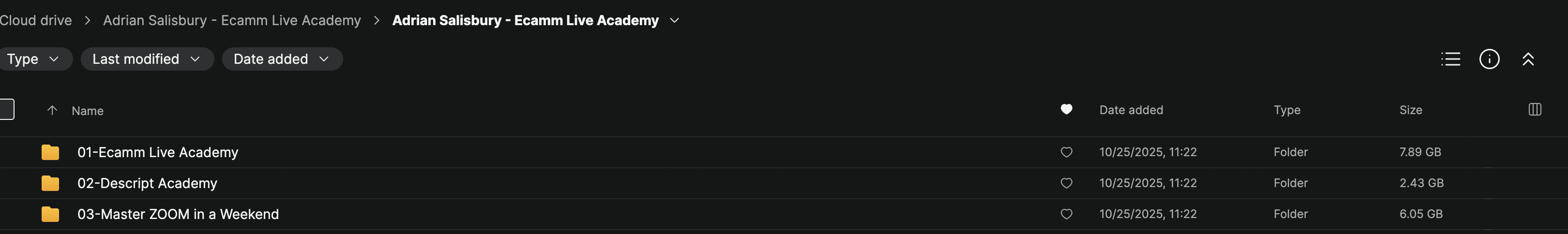Open the Type filter dropdown

(x=32, y=59)
